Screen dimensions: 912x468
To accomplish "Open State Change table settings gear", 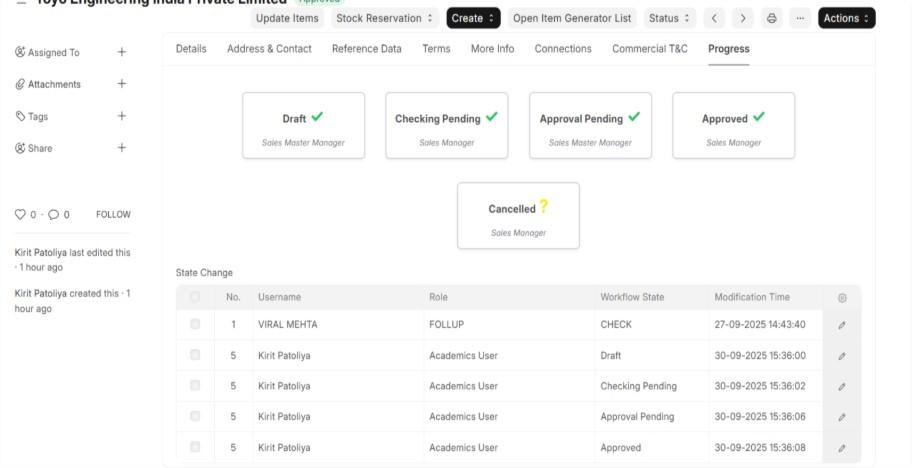I will click(x=842, y=298).
